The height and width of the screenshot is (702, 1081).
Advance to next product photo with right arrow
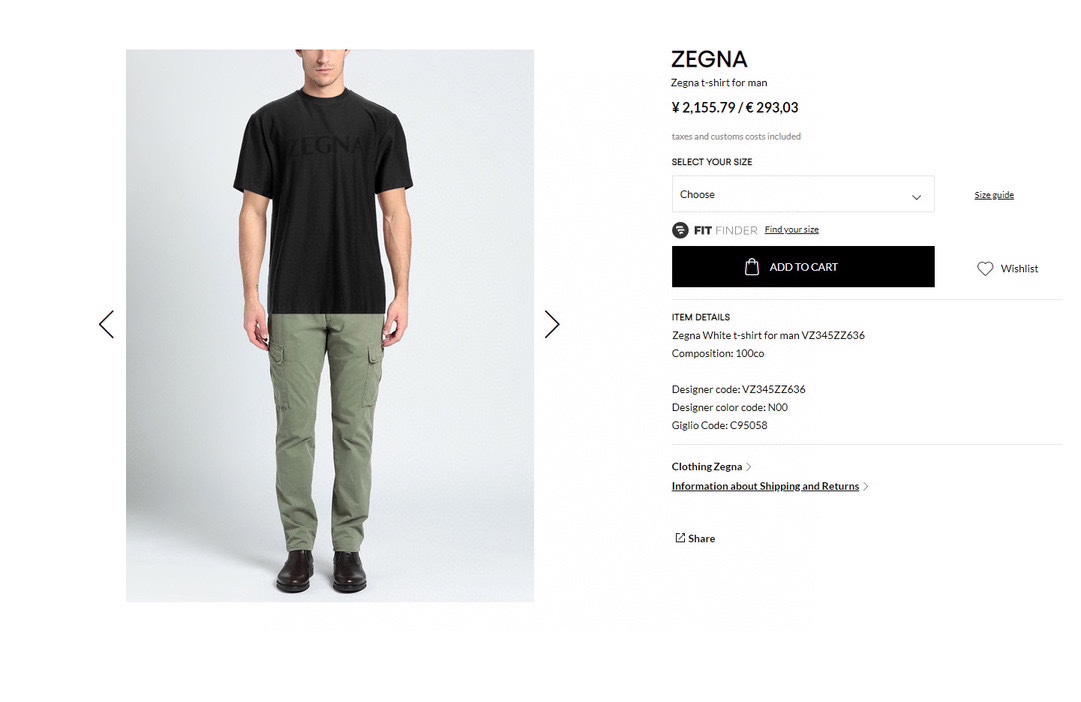click(552, 324)
